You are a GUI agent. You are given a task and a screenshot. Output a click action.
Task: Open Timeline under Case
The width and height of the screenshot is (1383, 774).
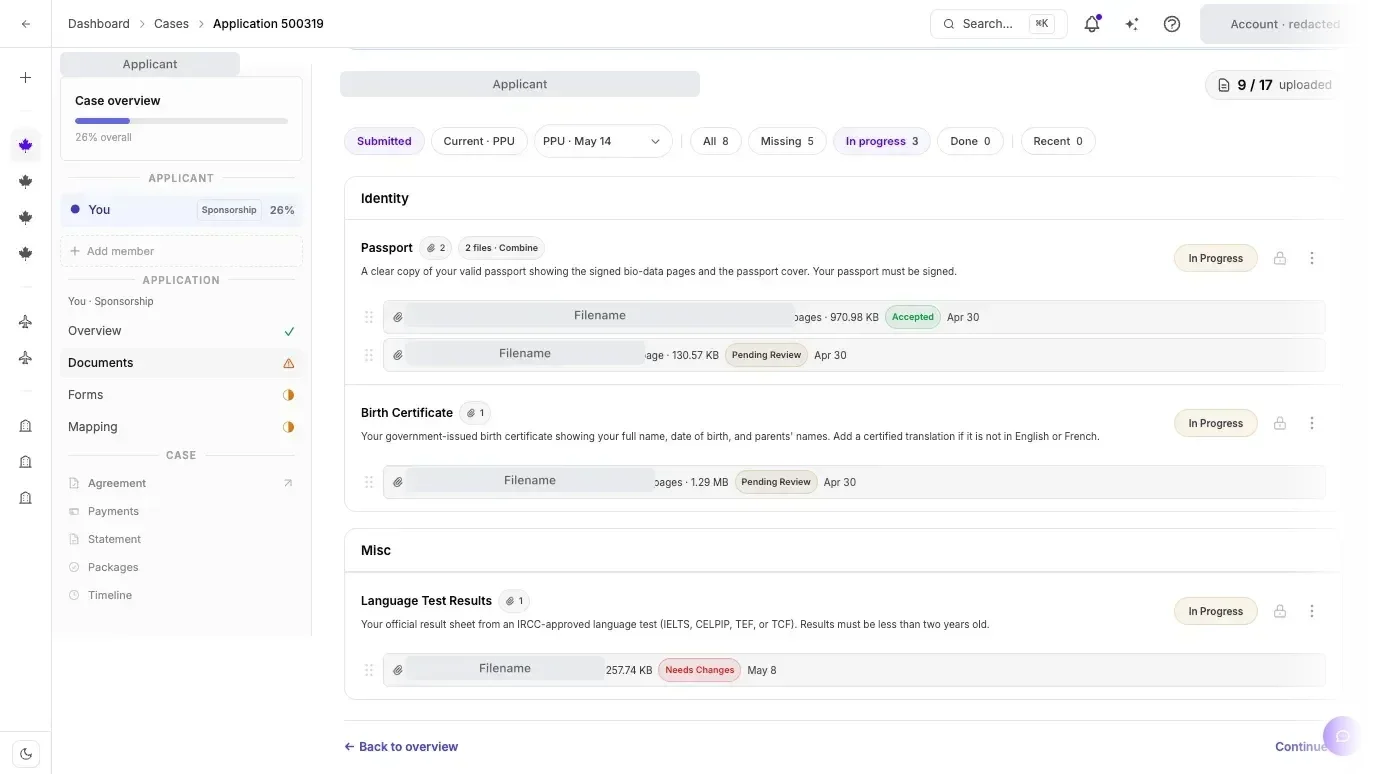[x=110, y=595]
